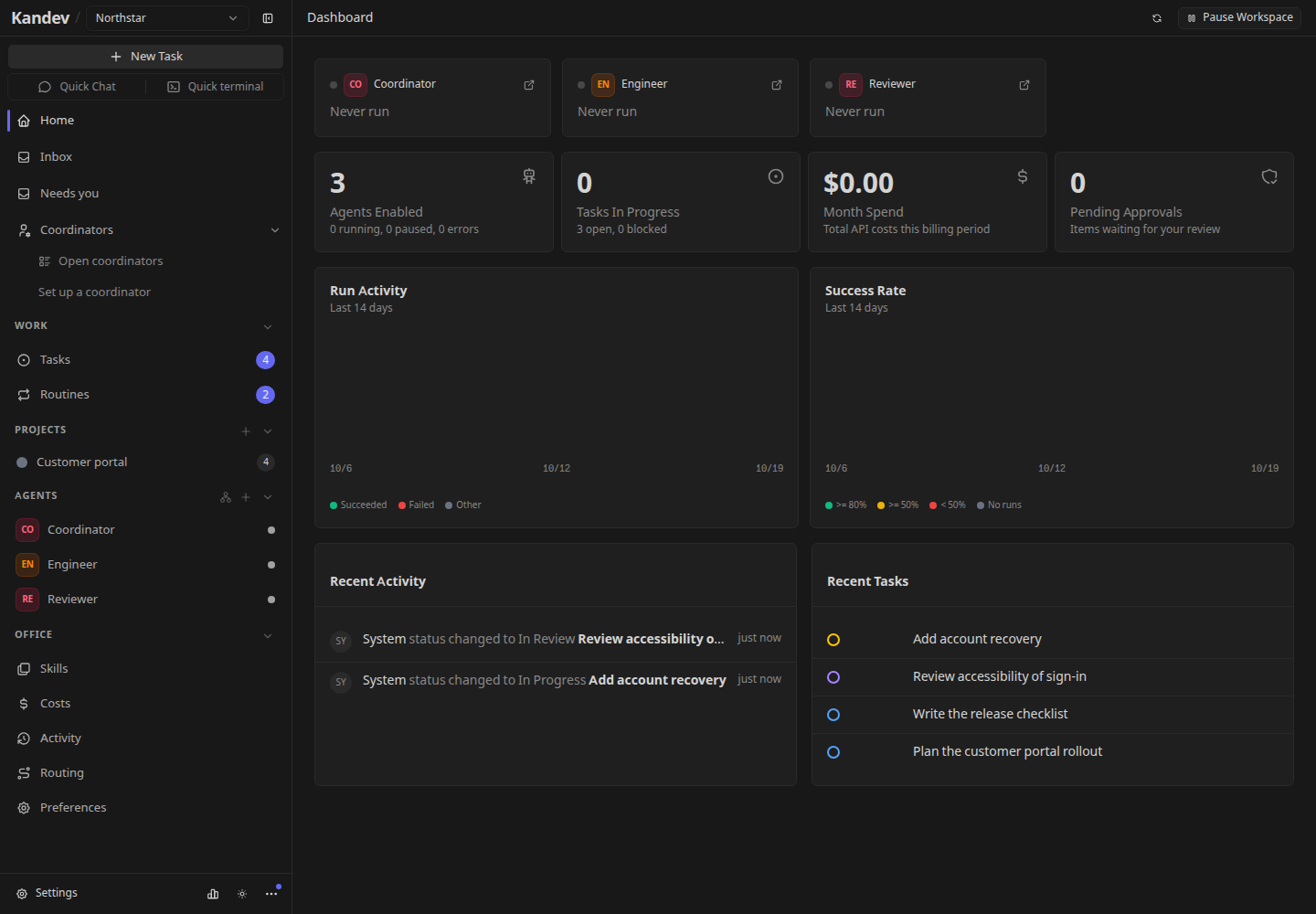This screenshot has height=914, width=1316.
Task: Open the Add account recovery activity entry
Action: pyautogui.click(x=556, y=681)
